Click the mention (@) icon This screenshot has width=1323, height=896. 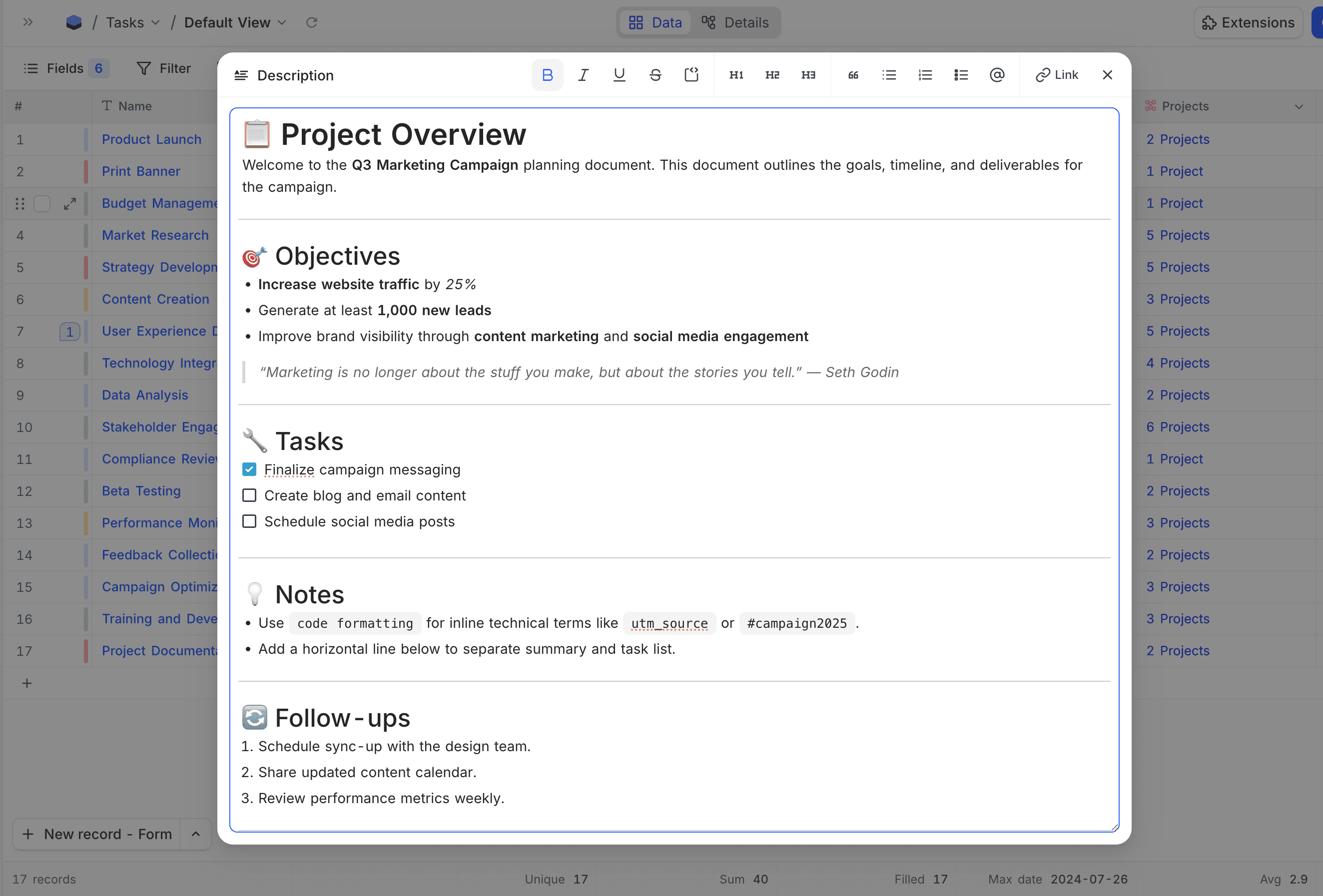click(x=996, y=75)
